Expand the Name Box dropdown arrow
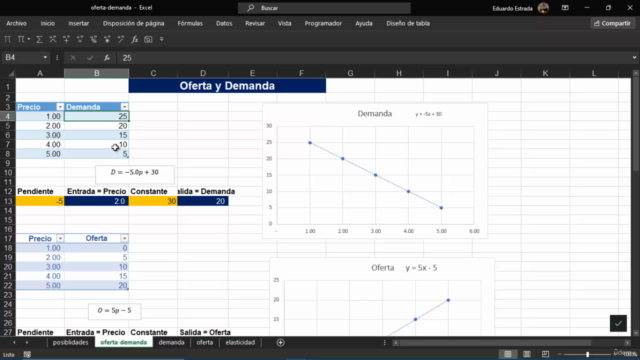This screenshot has width=640, height=360. [x=45, y=58]
